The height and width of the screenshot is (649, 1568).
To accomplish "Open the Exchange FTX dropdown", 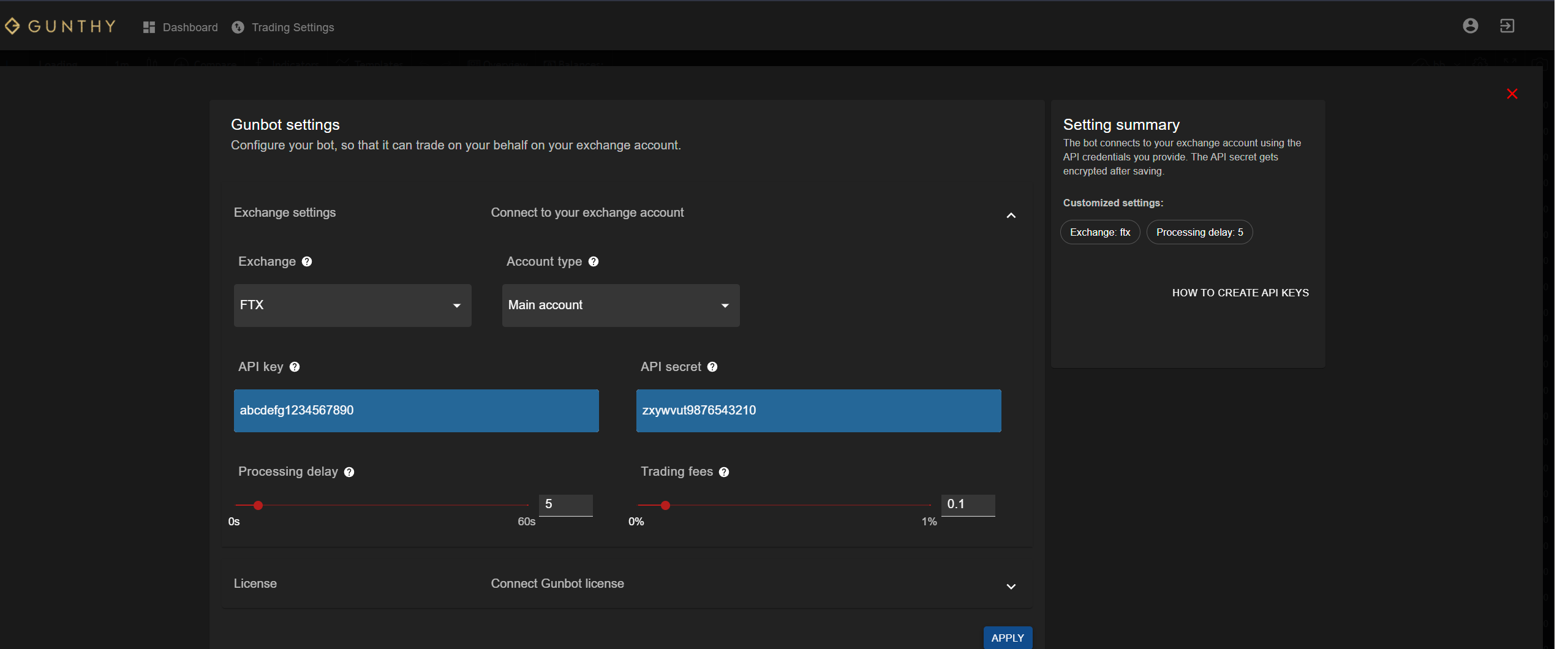I will point(352,305).
